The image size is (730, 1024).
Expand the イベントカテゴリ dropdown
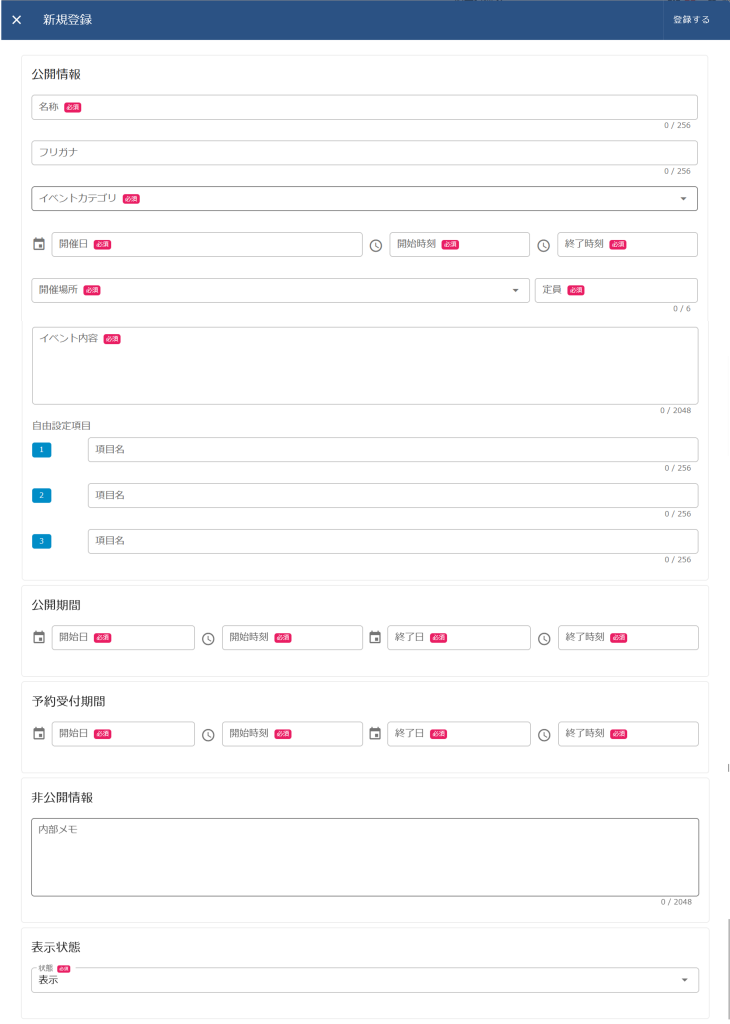pos(683,199)
